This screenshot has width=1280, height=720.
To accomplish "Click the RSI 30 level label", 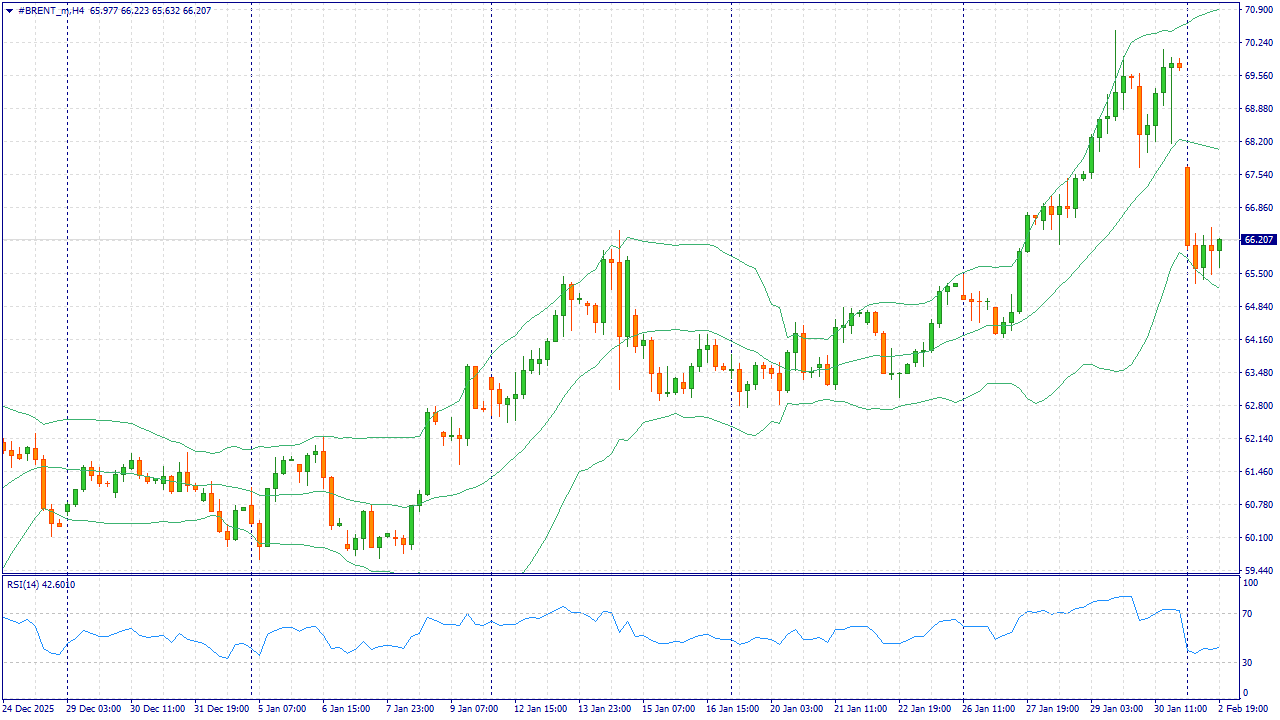I will point(1250,662).
